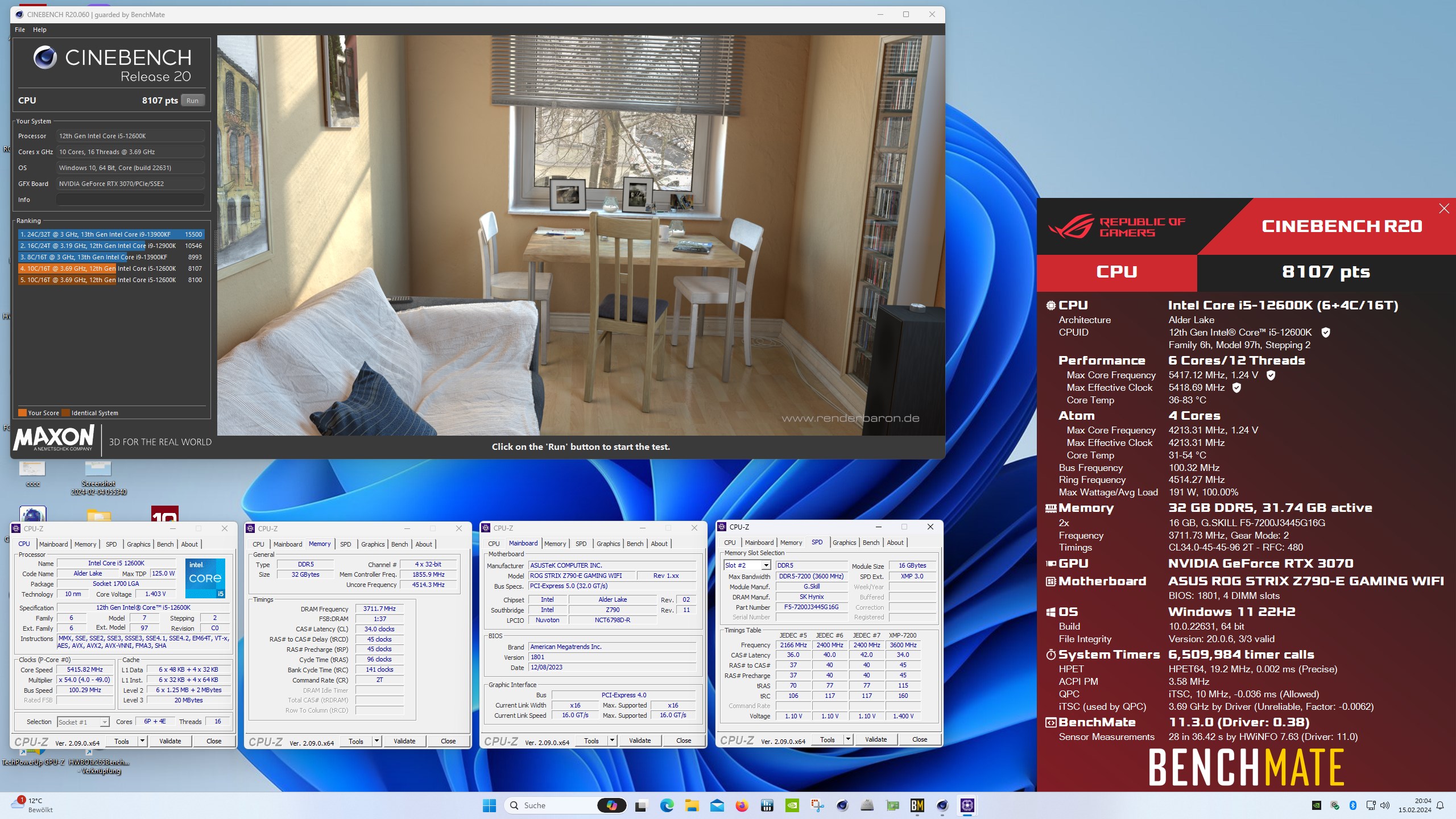Open the NVIDIA app on the taskbar

[792, 805]
